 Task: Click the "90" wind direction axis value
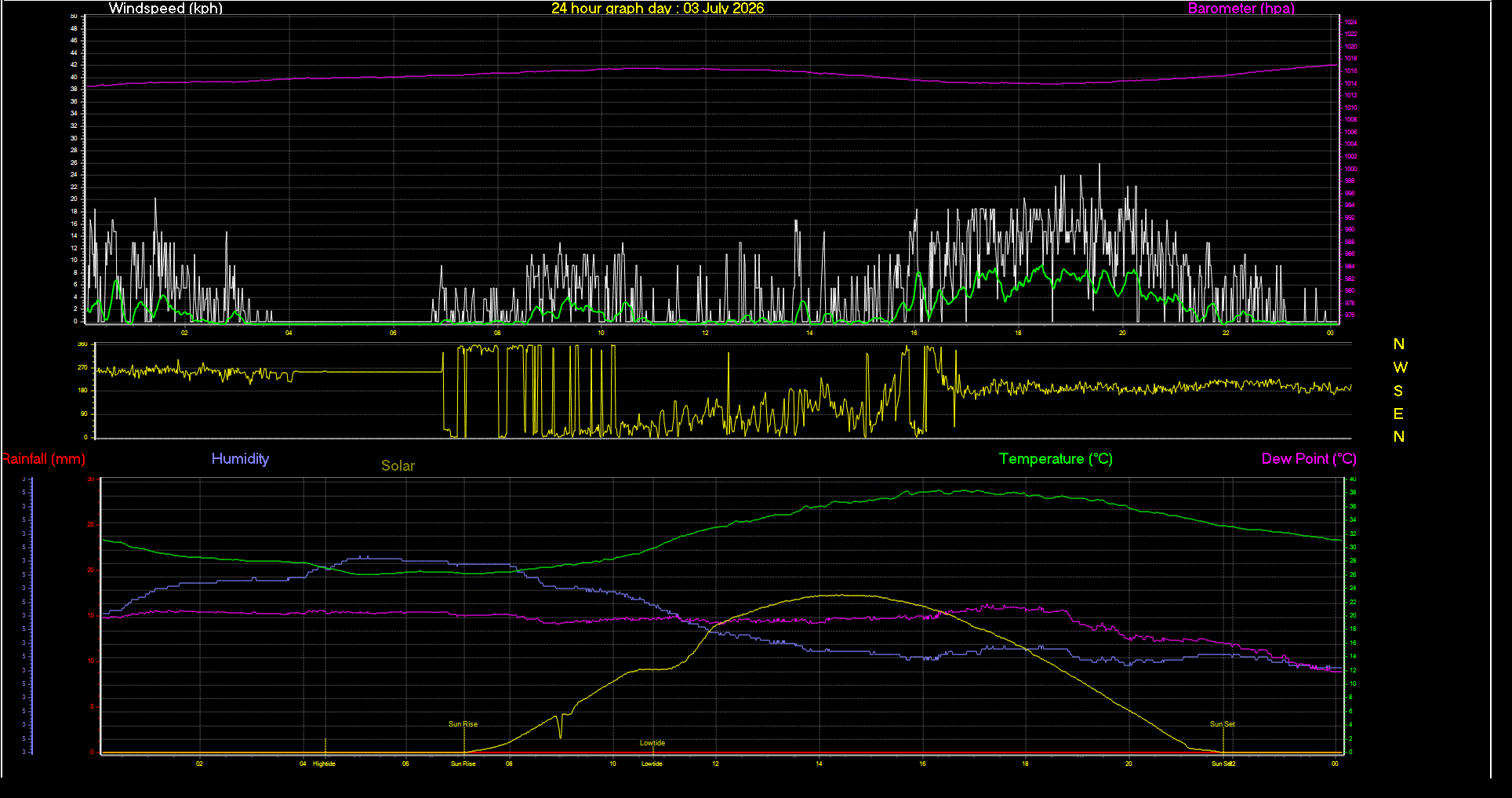coord(84,414)
